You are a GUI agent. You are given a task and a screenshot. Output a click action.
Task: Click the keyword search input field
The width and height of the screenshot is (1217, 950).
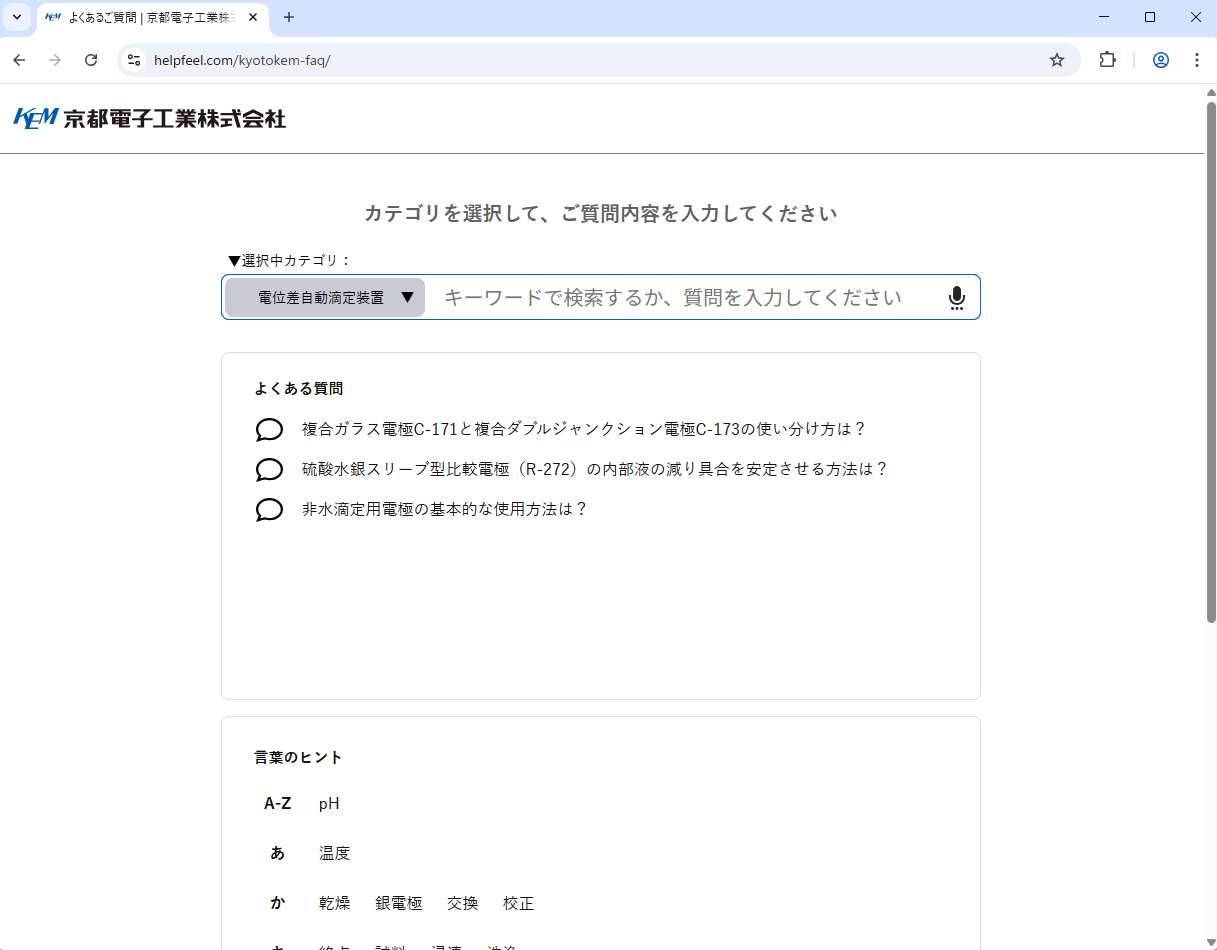[x=680, y=298]
